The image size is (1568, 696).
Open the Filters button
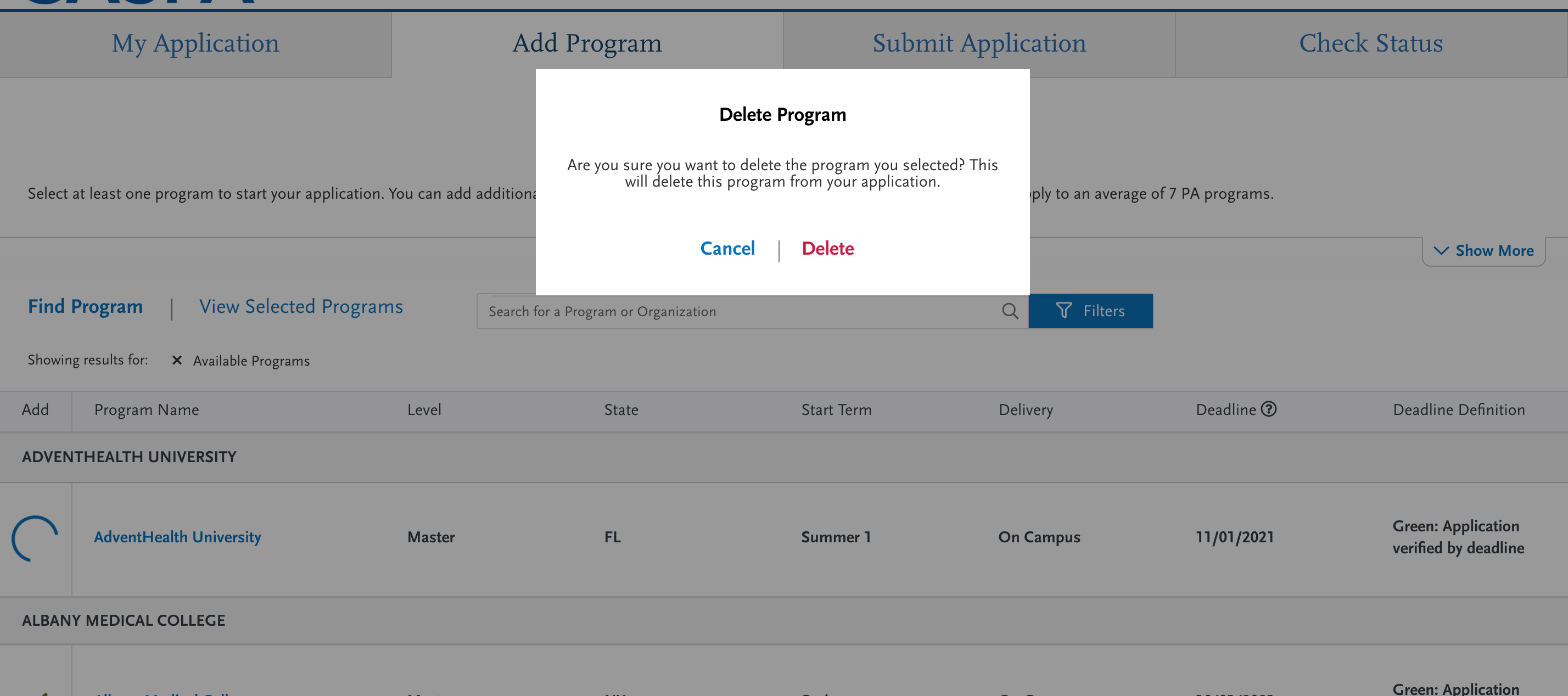[x=1090, y=311]
